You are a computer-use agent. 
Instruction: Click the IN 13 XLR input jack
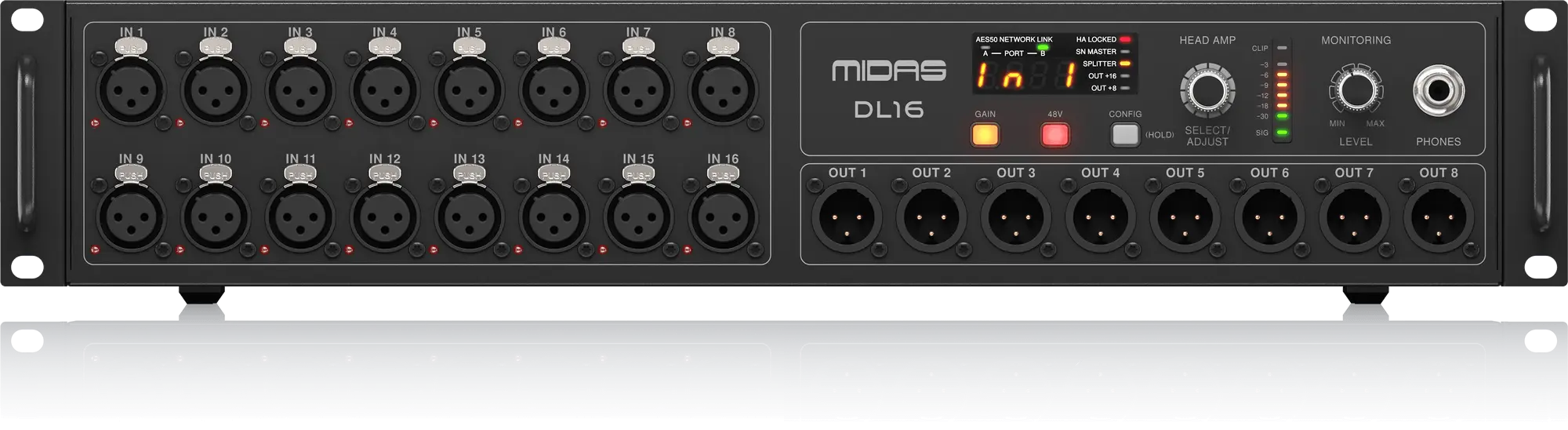470,217
